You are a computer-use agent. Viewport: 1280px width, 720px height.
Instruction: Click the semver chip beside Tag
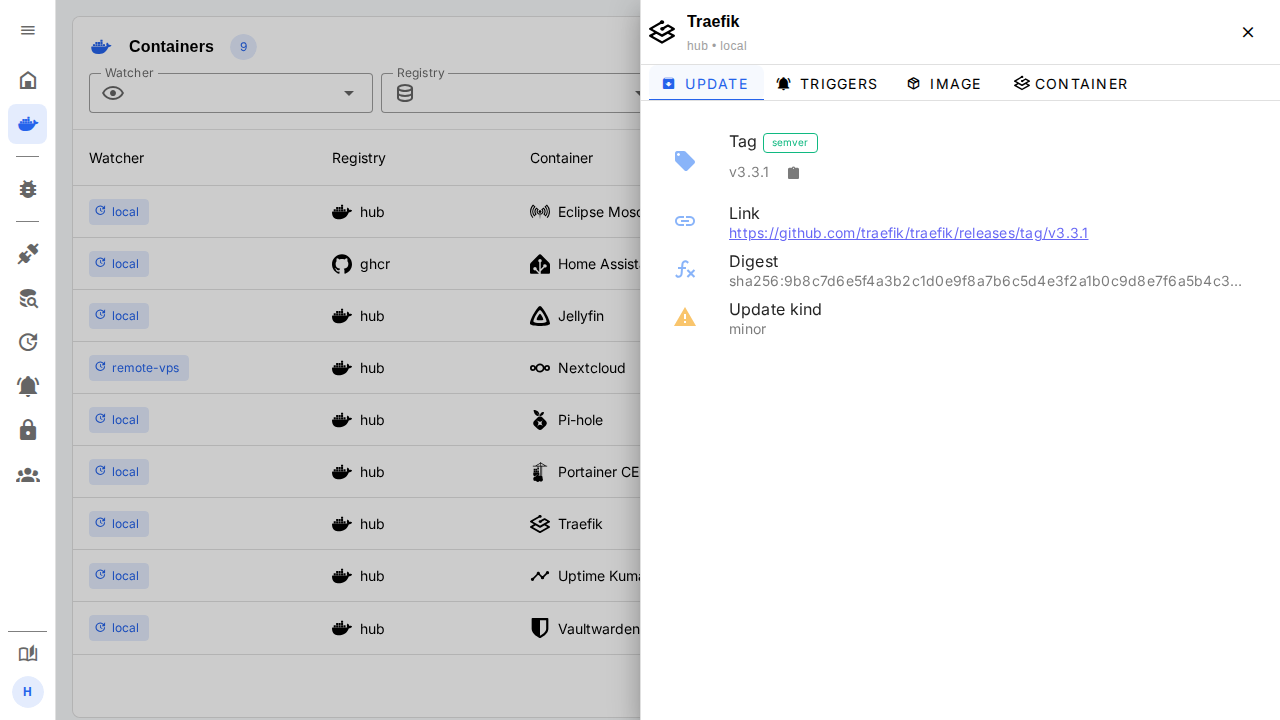click(790, 143)
